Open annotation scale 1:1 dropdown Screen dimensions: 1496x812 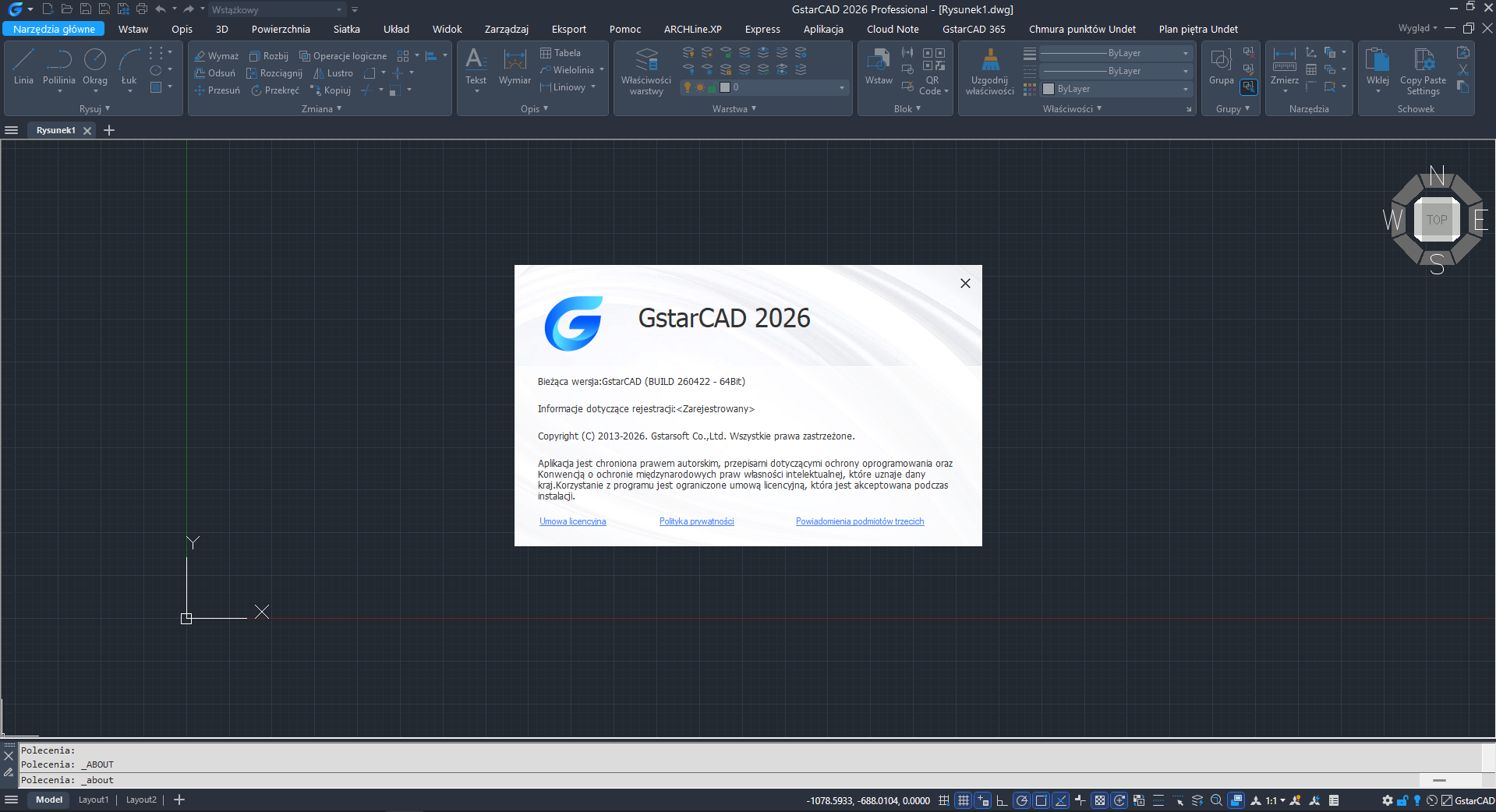click(1275, 800)
